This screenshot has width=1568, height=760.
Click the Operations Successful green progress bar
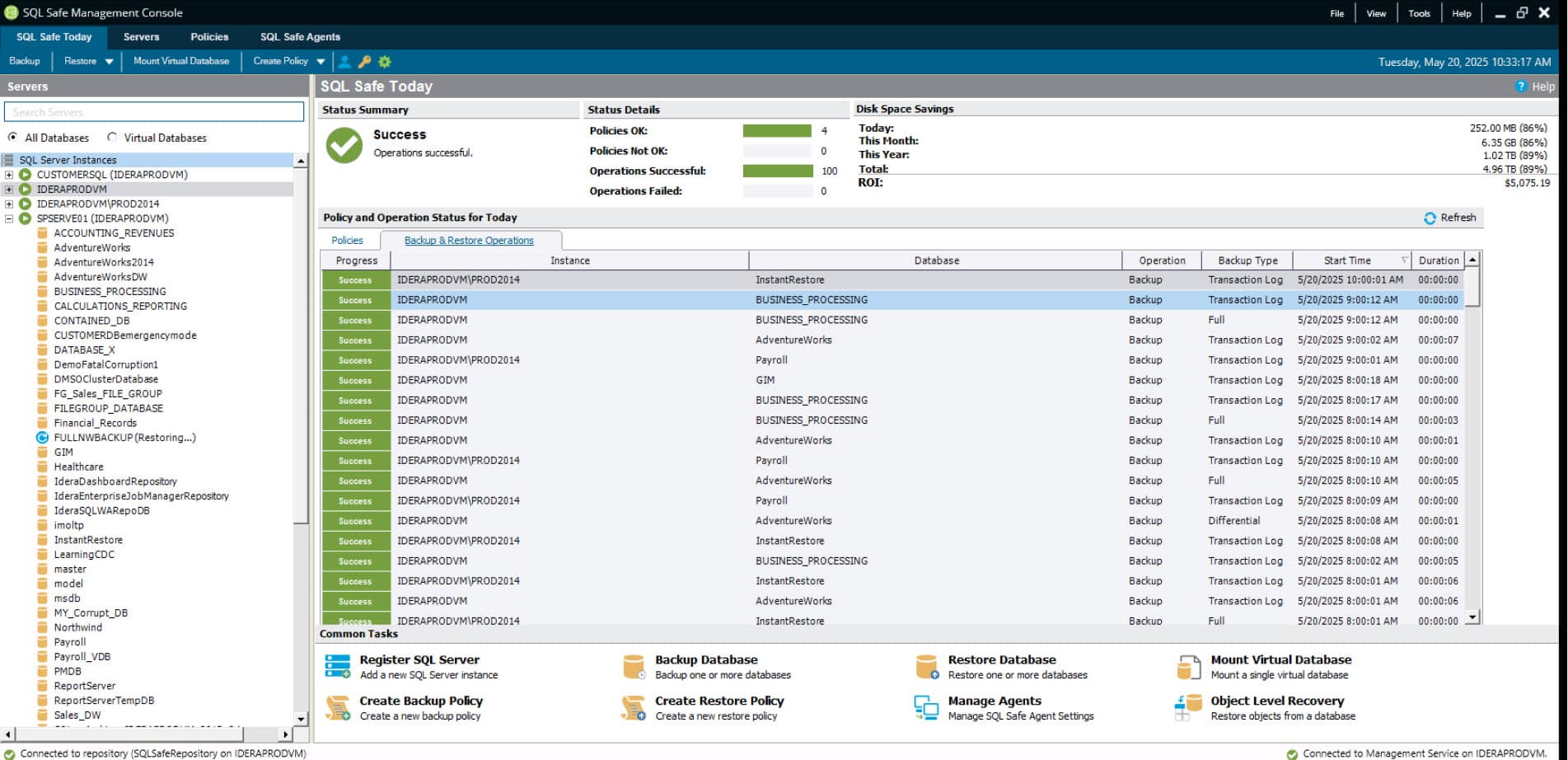[778, 171]
